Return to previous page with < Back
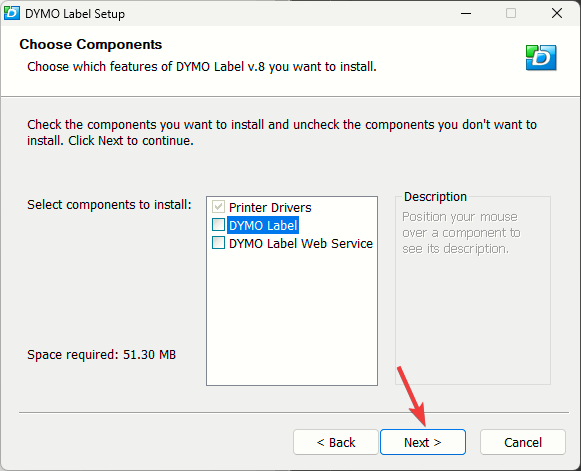Screen dimensions: 581x471 pos(336,442)
